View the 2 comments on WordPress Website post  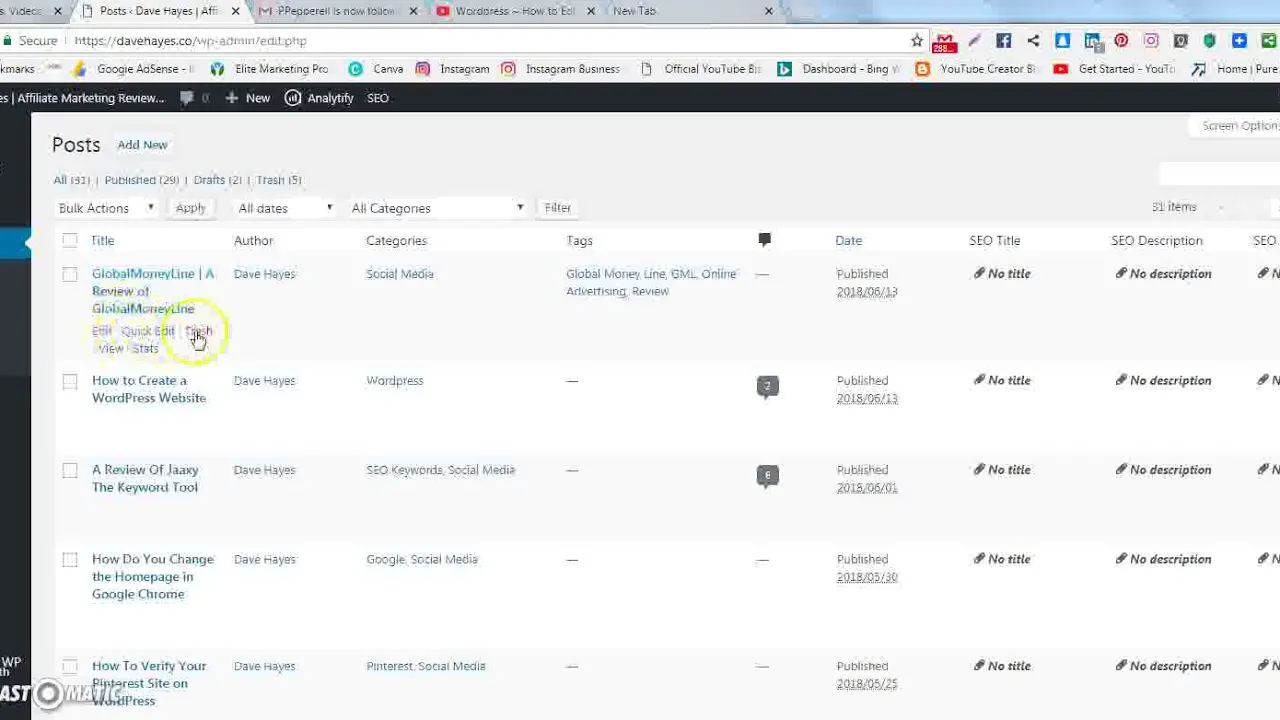coord(767,387)
